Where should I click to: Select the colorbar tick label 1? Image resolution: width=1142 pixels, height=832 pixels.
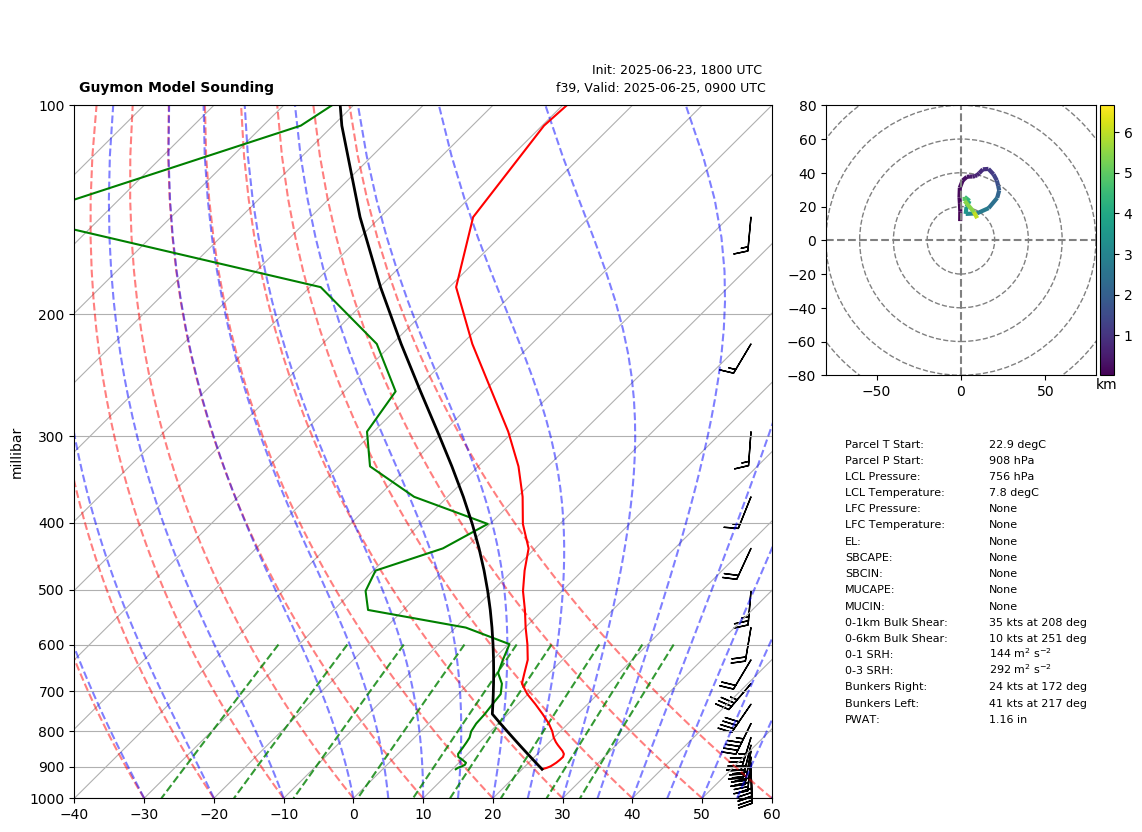point(1128,337)
